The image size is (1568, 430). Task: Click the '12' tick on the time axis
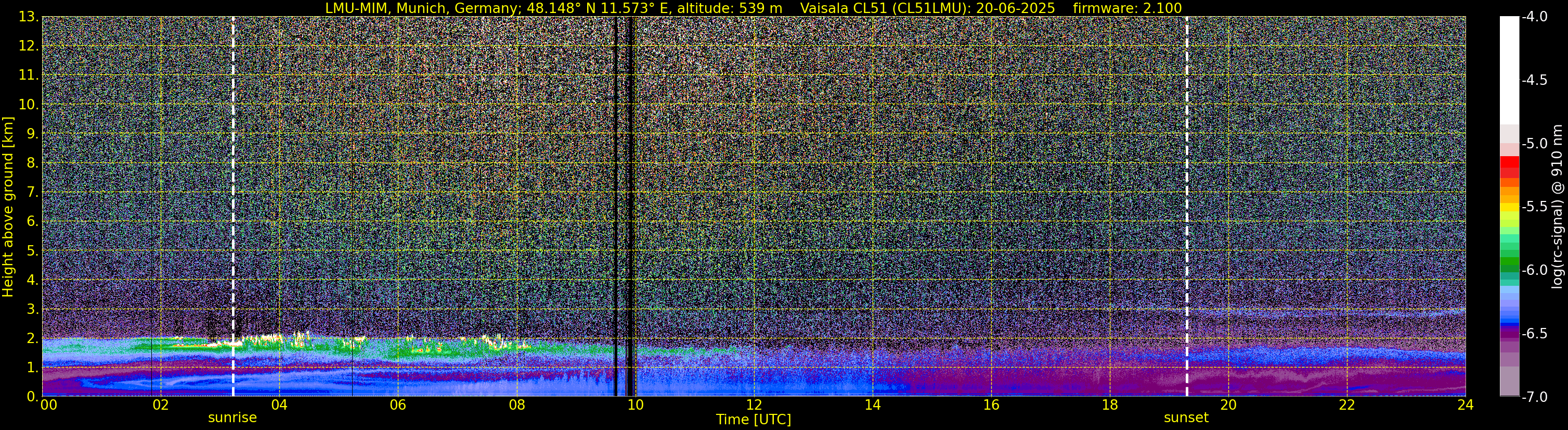click(754, 405)
